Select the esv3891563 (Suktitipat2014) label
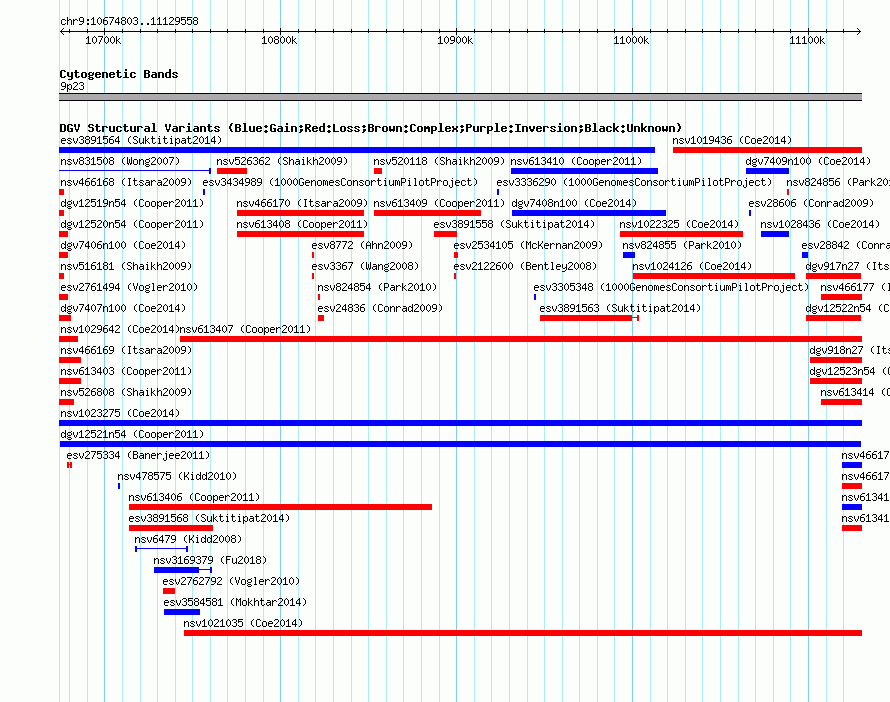This screenshot has height=702, width=890. tap(620, 308)
